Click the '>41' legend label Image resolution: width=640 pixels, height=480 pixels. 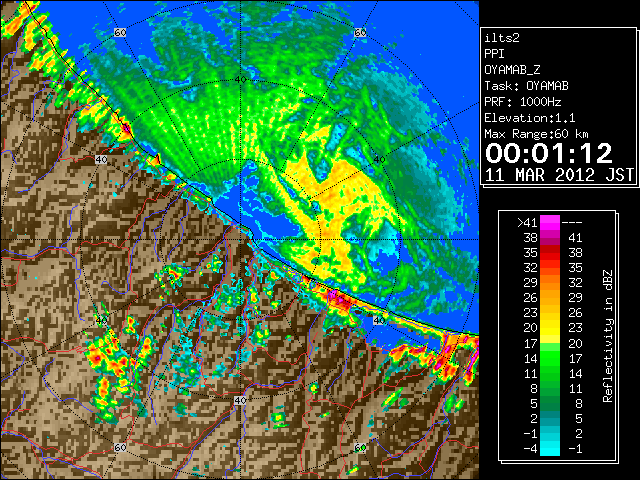(527, 223)
